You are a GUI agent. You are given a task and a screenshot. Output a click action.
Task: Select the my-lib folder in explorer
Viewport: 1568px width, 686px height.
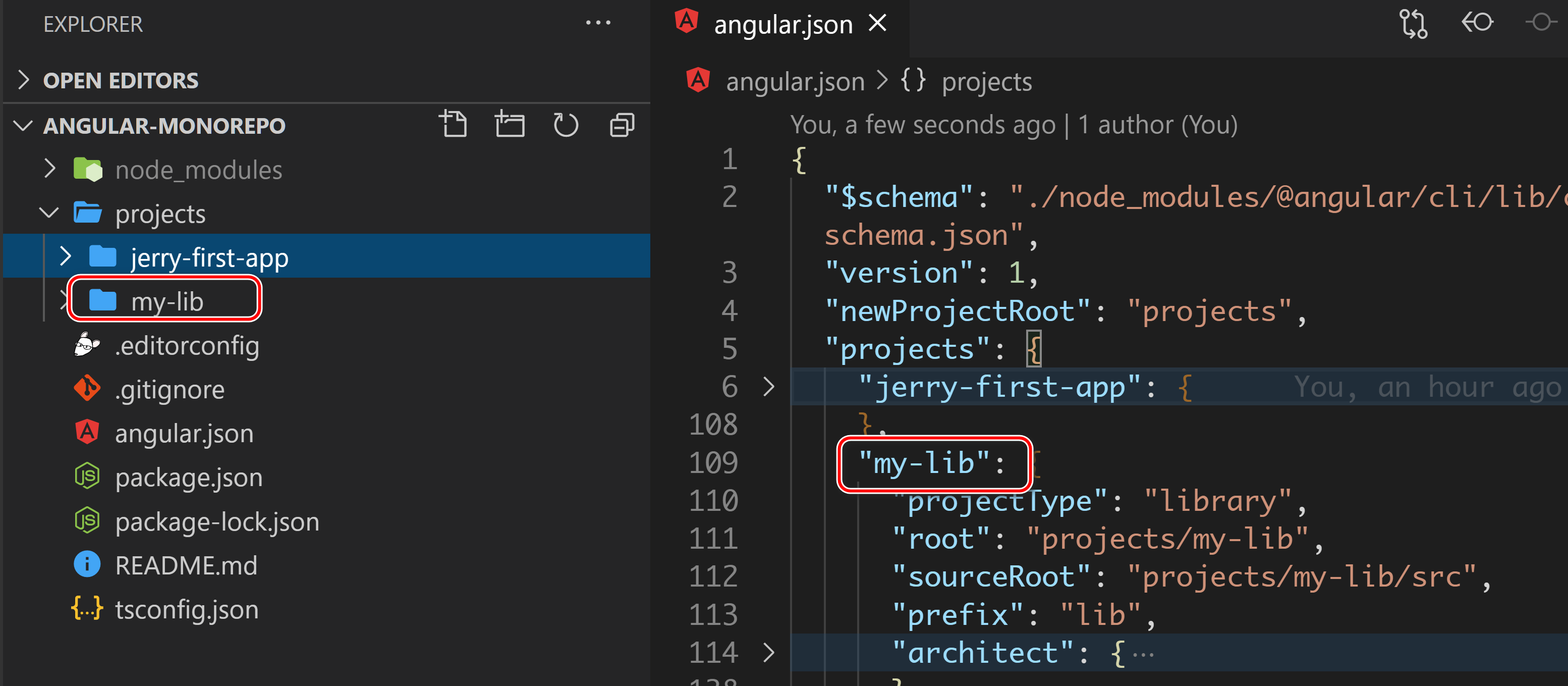click(167, 301)
